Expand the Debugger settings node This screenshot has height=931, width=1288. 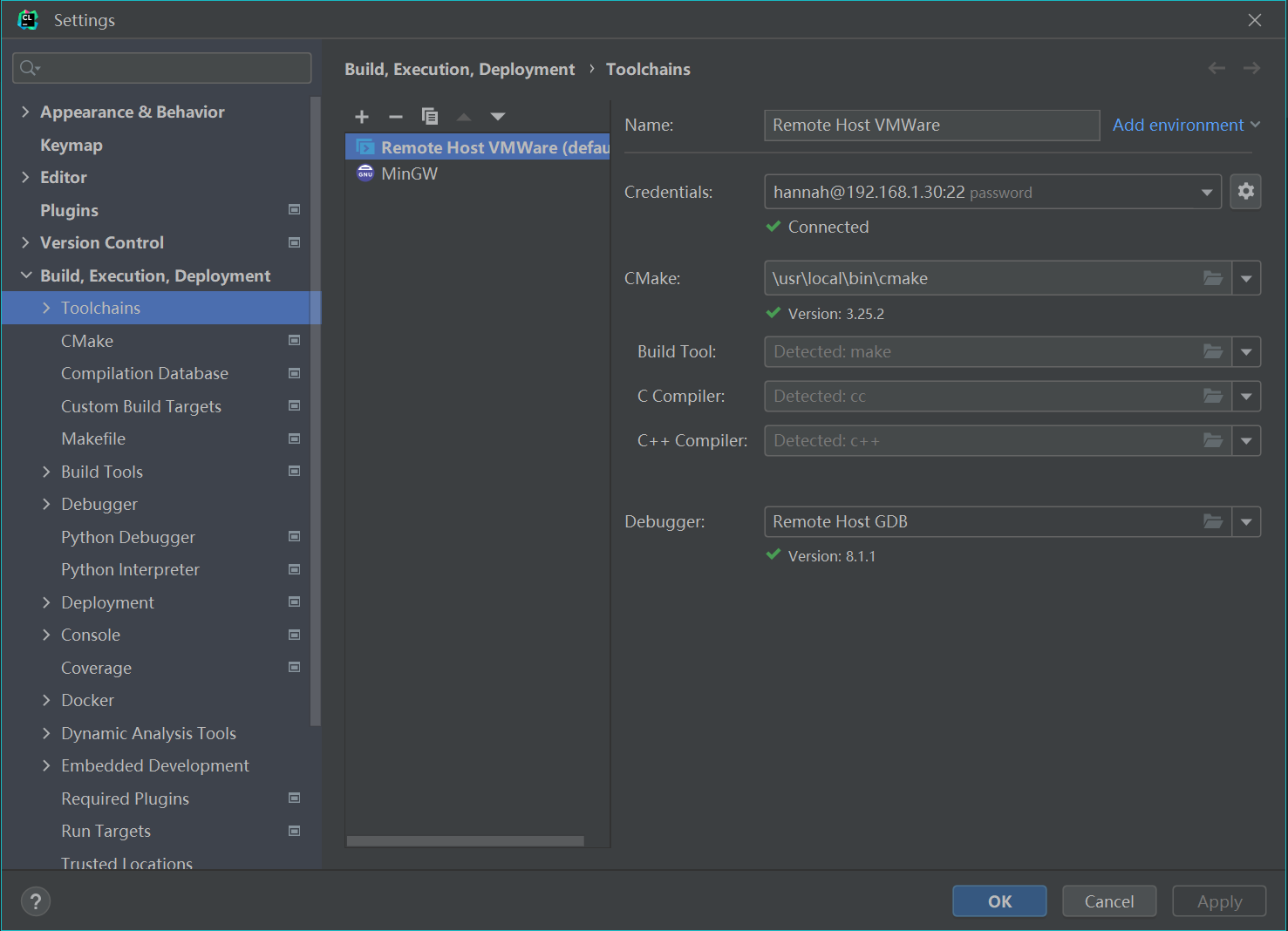click(46, 504)
